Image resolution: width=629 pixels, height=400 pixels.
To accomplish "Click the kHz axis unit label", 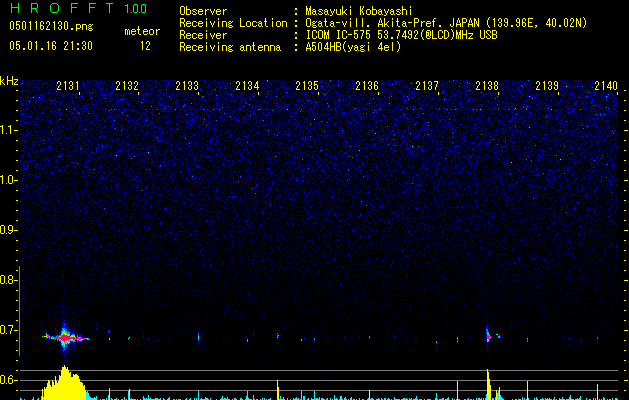I will pyautogui.click(x=9, y=81).
